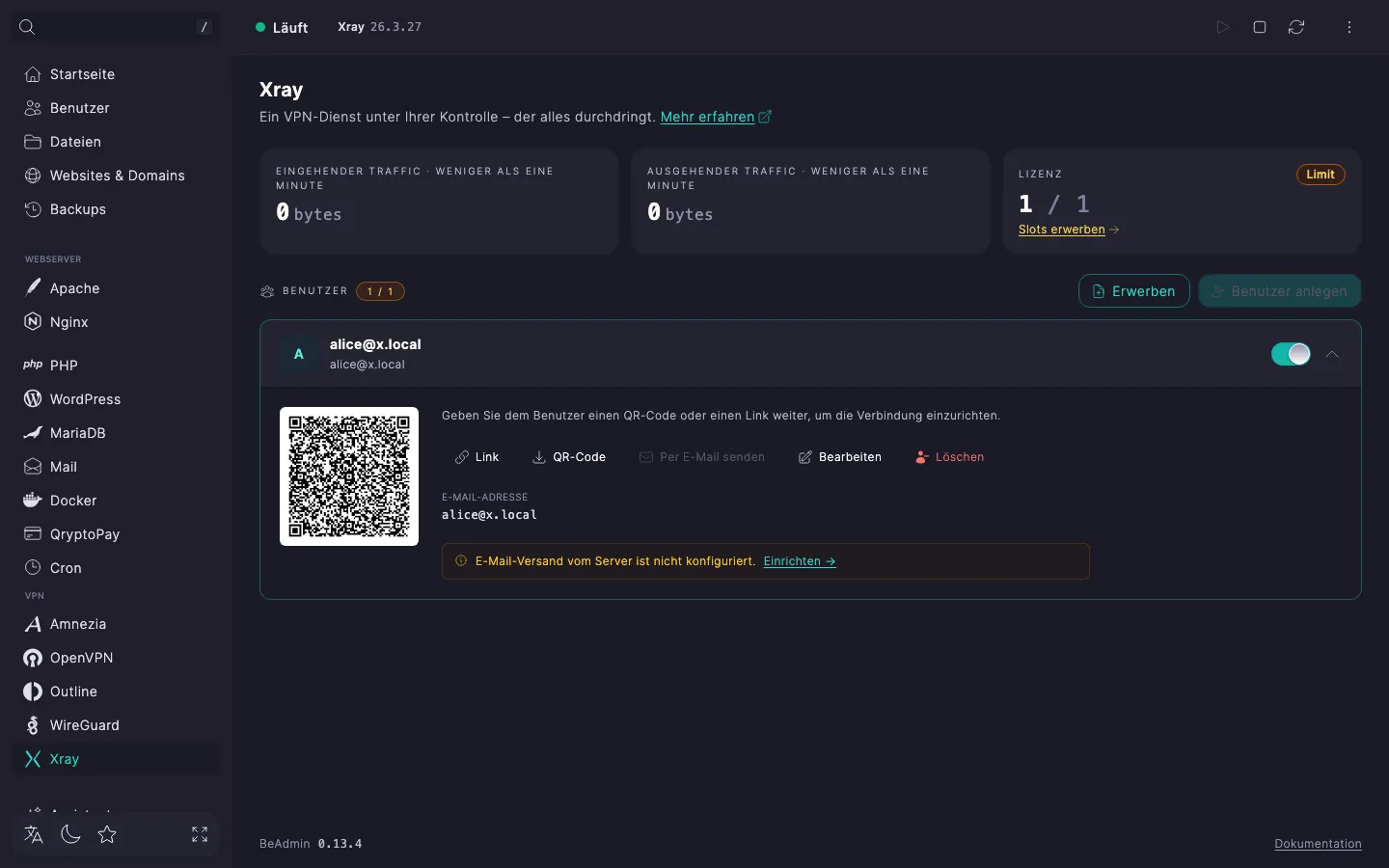The width and height of the screenshot is (1389, 868).
Task: Click the favorites star icon
Action: click(x=107, y=834)
